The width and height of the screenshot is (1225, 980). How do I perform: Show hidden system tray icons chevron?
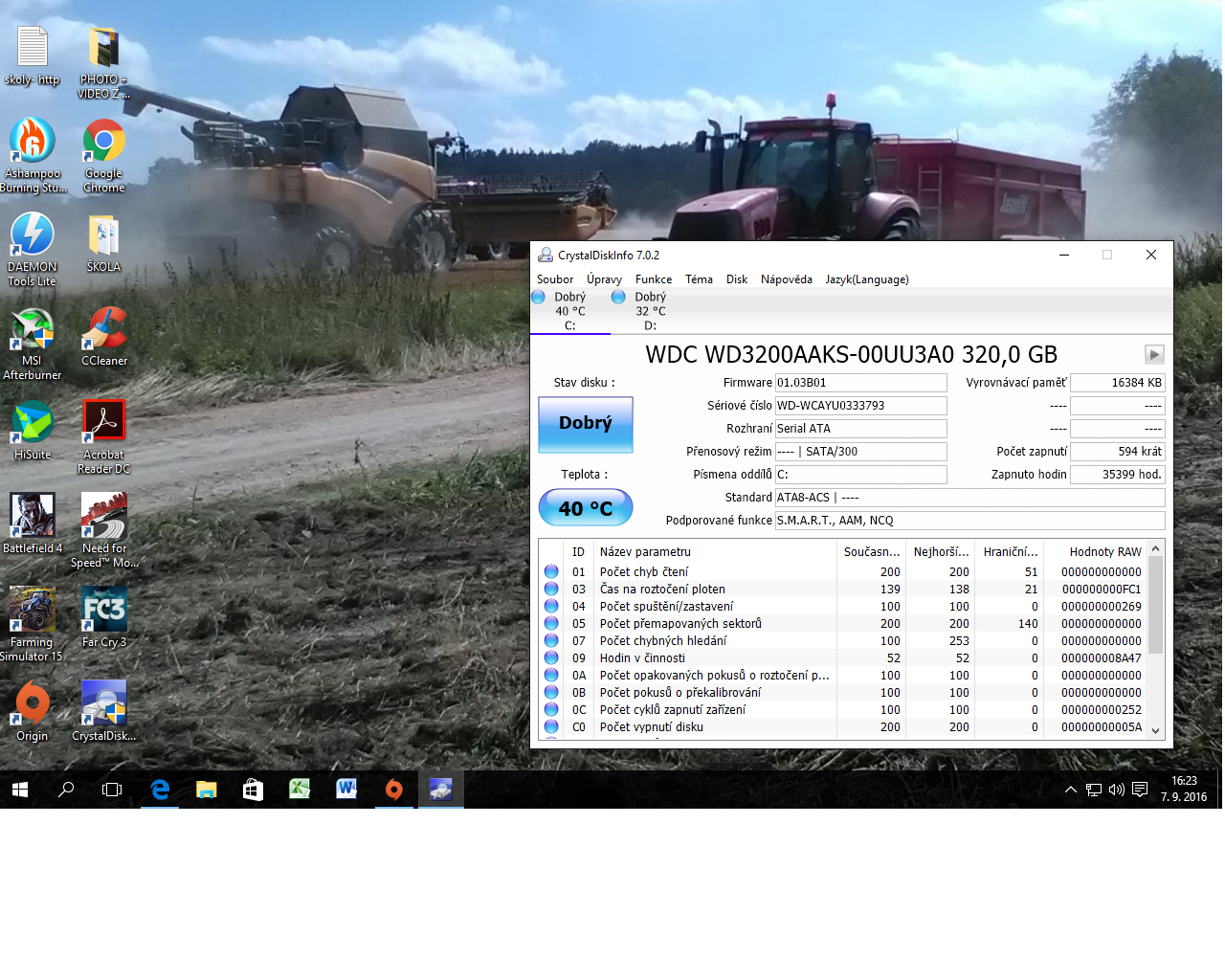(x=1070, y=790)
